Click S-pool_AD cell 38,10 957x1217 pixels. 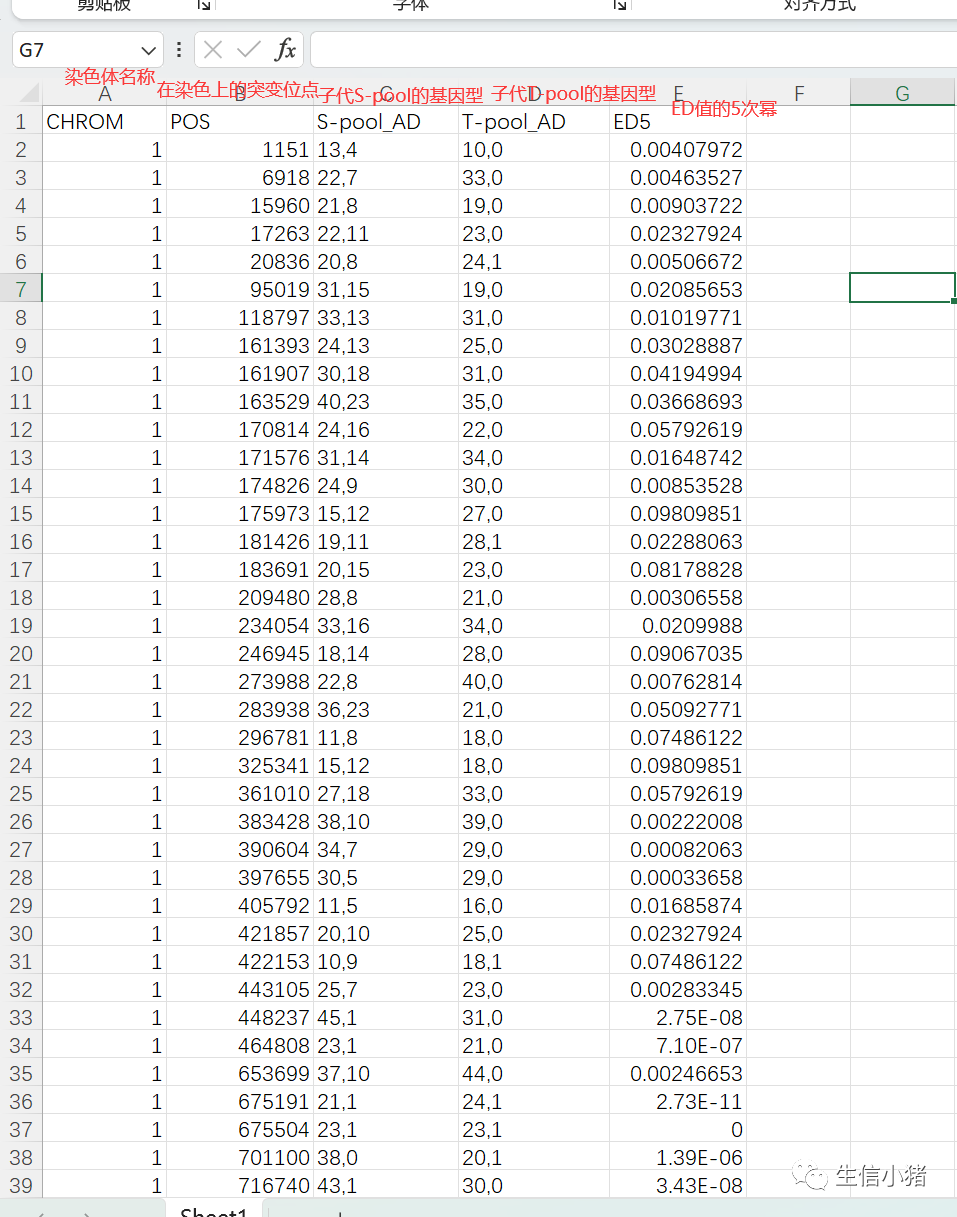point(386,822)
